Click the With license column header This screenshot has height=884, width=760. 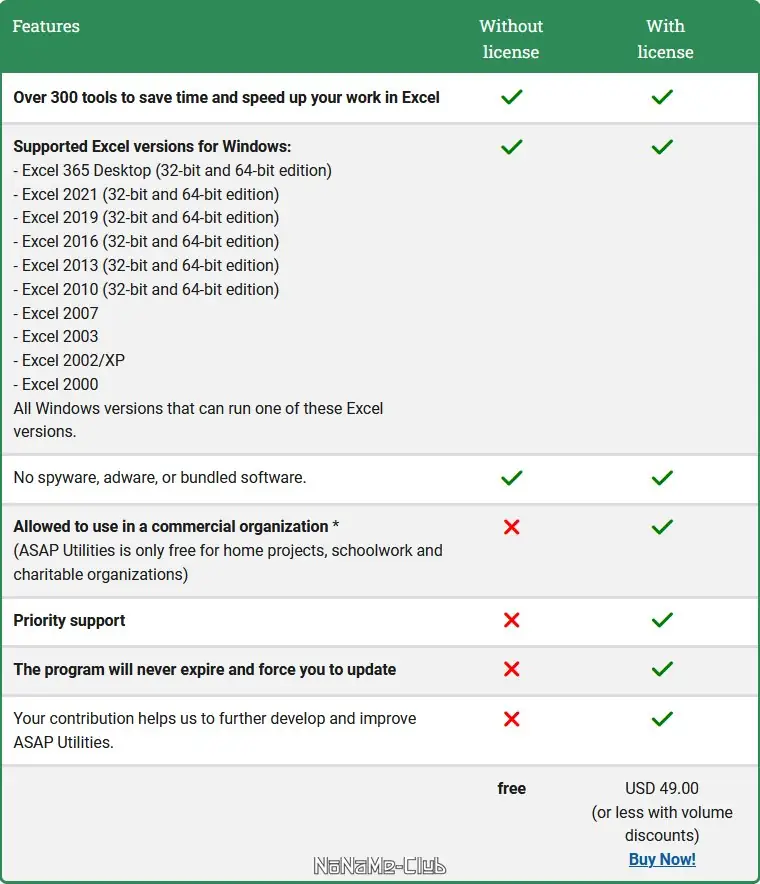(x=665, y=39)
